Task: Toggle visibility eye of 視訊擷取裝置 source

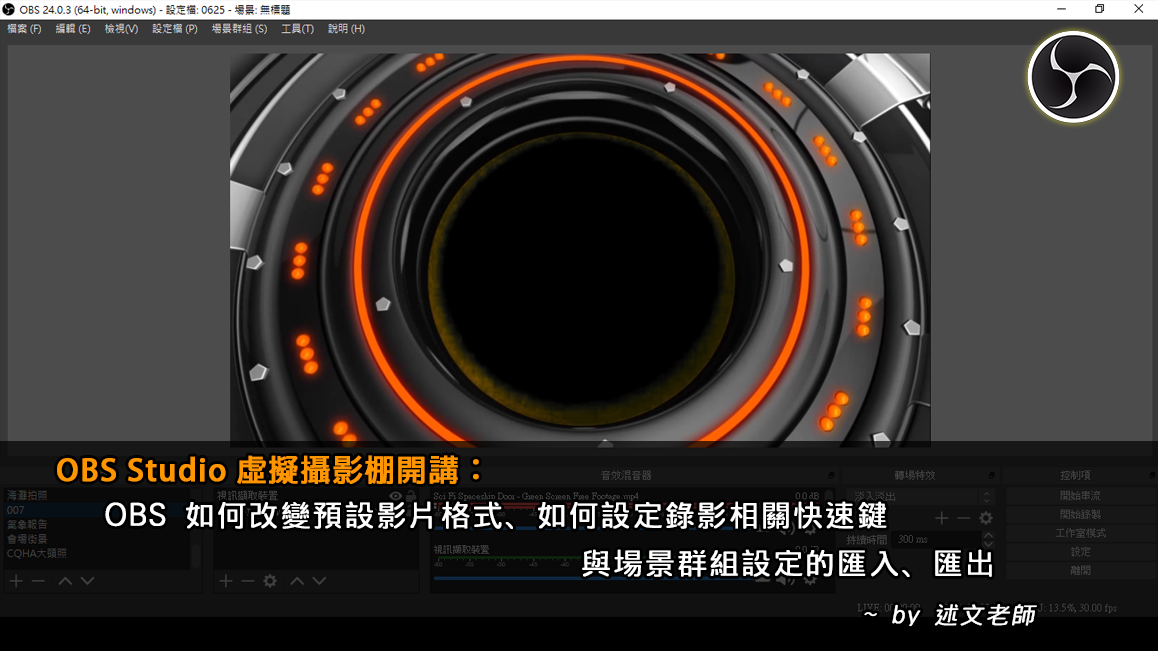Action: [x=396, y=497]
